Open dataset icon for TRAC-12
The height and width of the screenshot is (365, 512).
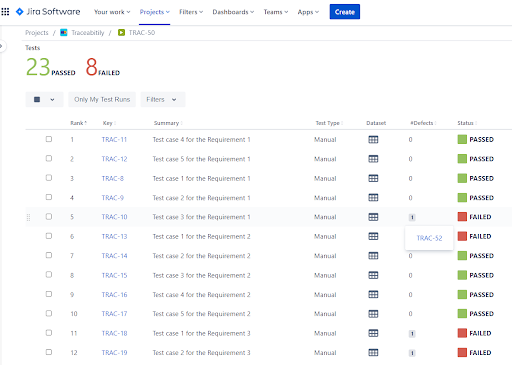[x=373, y=159]
